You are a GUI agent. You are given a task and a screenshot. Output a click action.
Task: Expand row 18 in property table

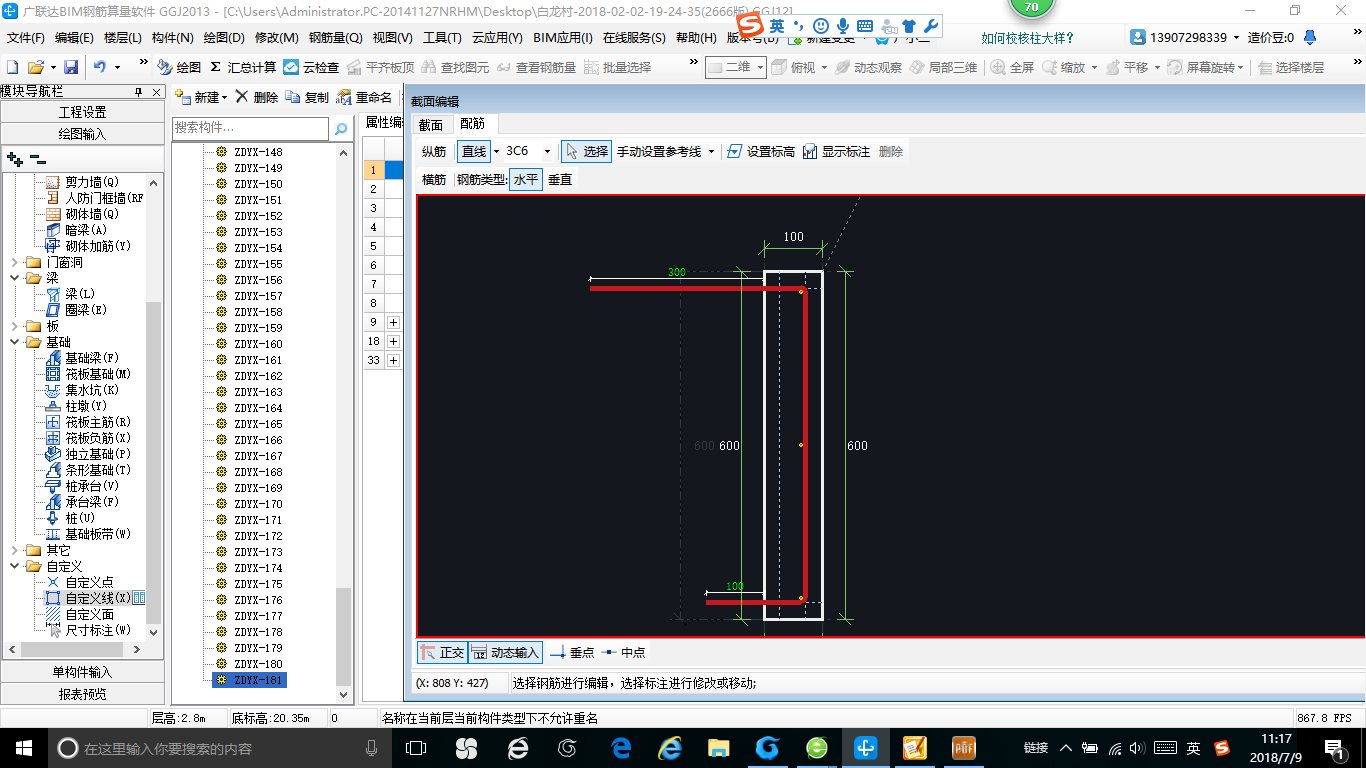[x=393, y=341]
